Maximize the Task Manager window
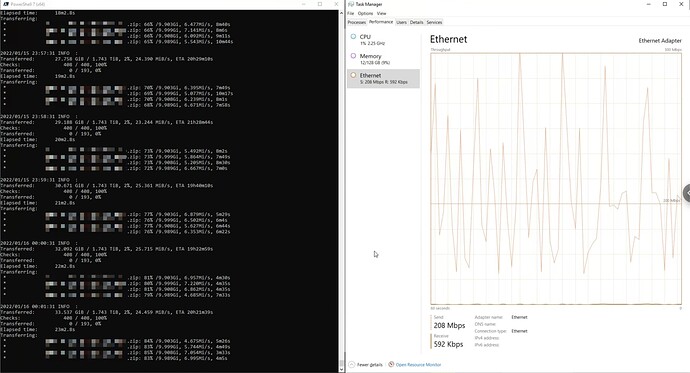 pyautogui.click(x=665, y=4)
